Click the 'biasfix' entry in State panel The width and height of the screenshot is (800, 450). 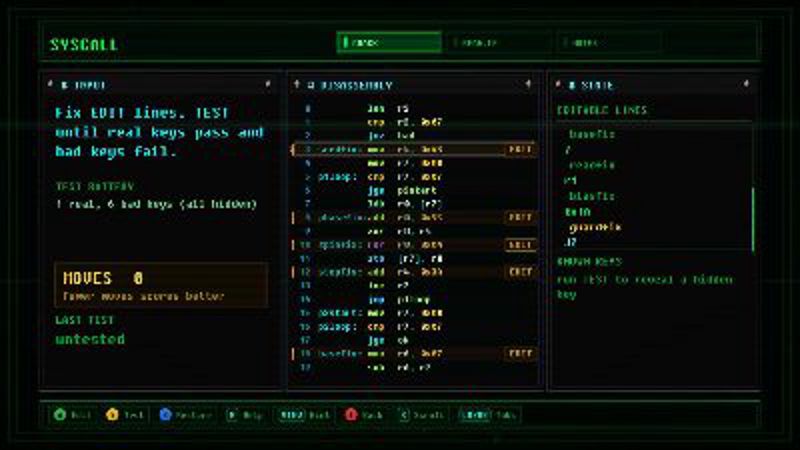(x=592, y=196)
